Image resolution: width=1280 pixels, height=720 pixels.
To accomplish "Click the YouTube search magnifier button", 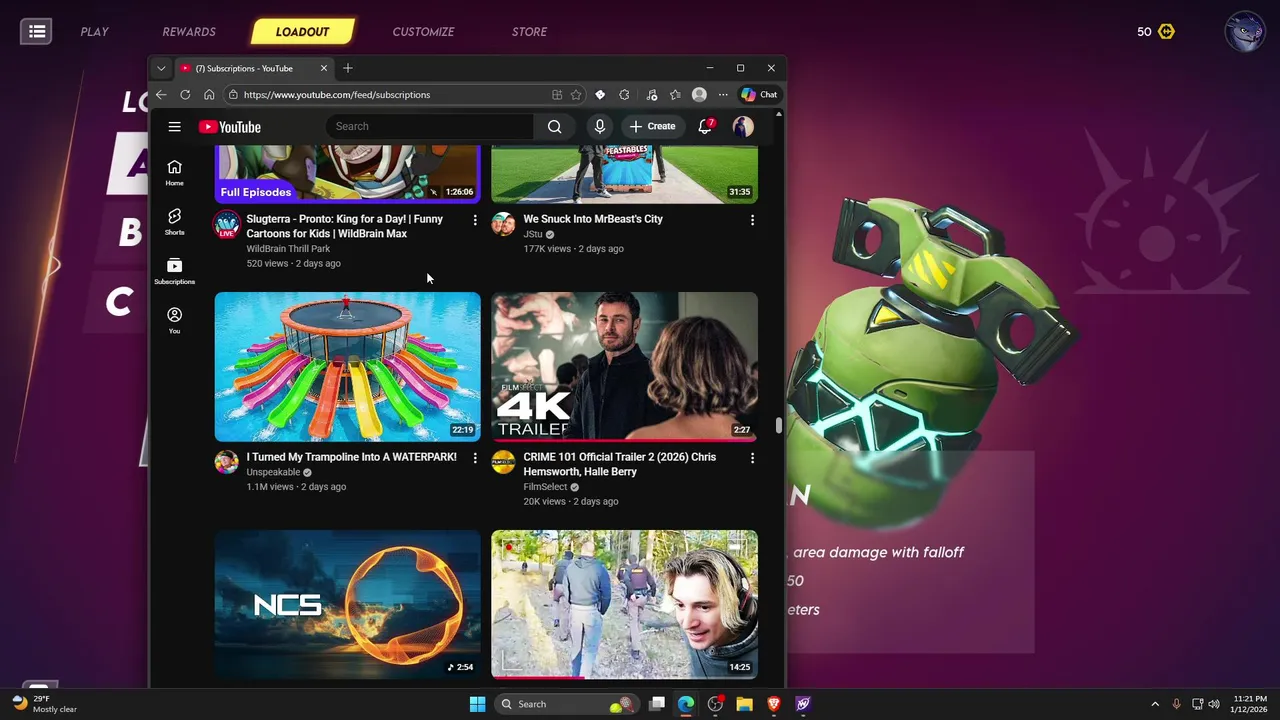I will tap(554, 127).
